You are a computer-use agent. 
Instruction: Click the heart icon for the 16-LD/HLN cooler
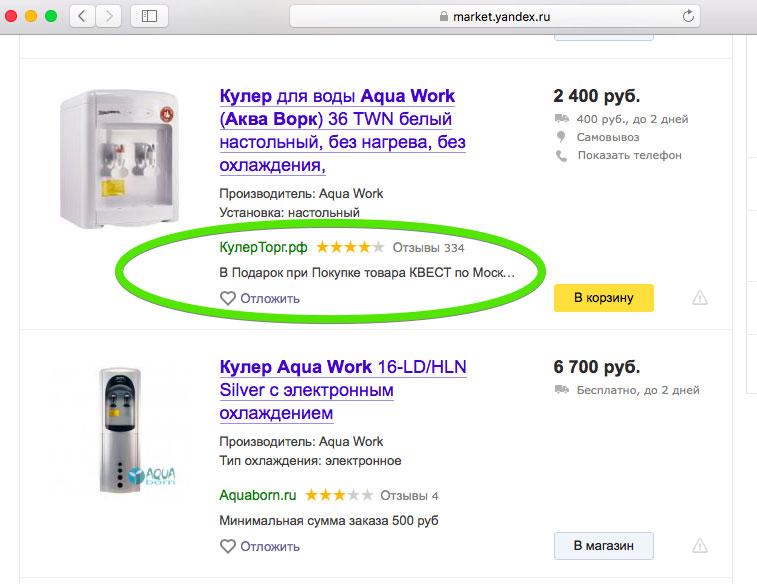click(227, 546)
